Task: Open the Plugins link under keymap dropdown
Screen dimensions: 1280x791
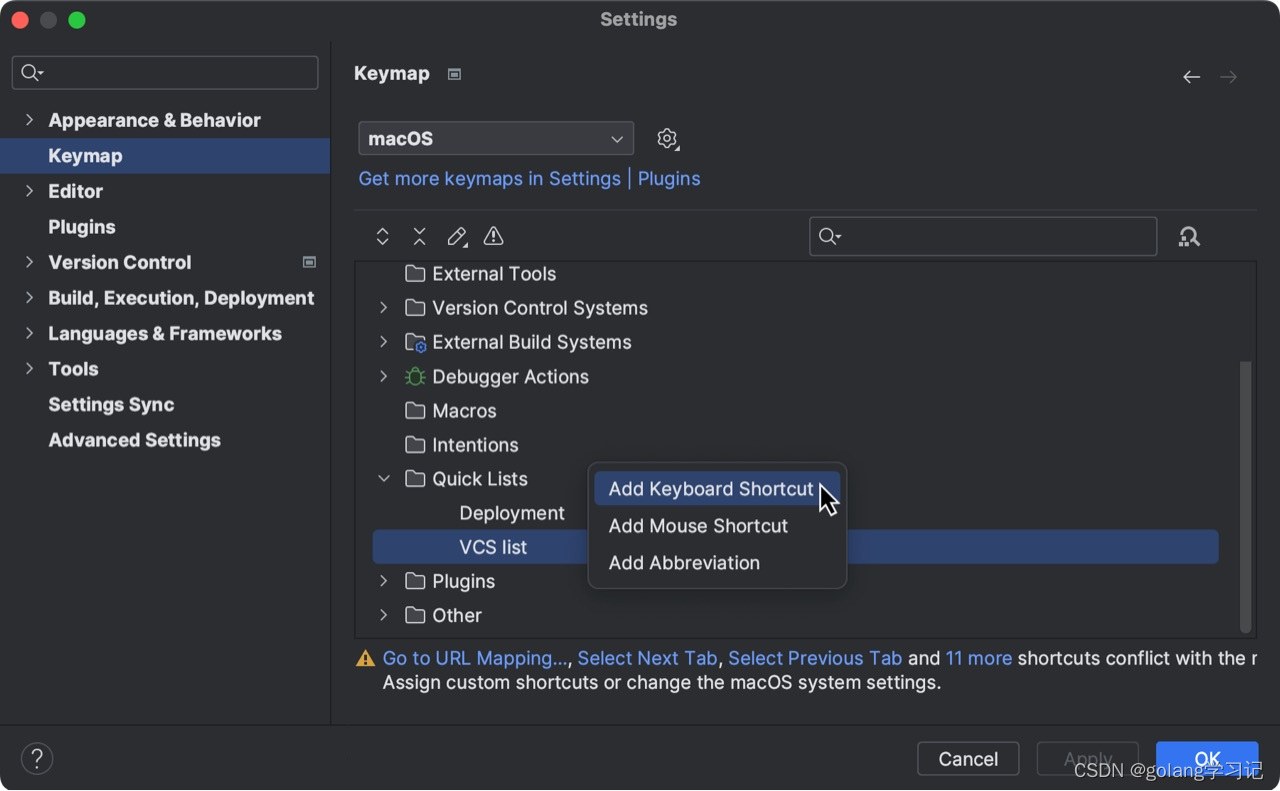Action: (669, 179)
